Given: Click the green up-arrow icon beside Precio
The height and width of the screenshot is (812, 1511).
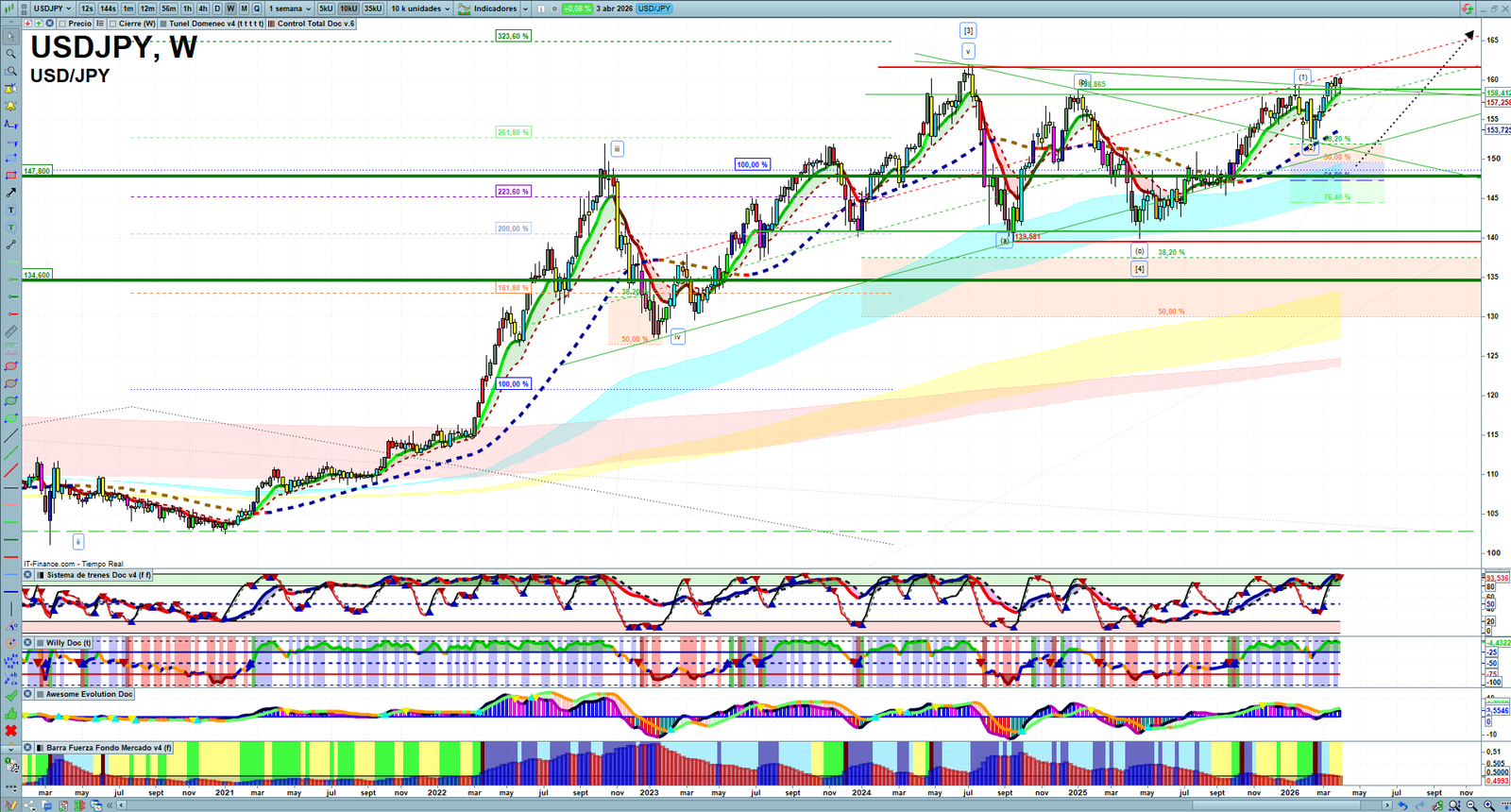Looking at the screenshot, I should (x=40, y=24).
